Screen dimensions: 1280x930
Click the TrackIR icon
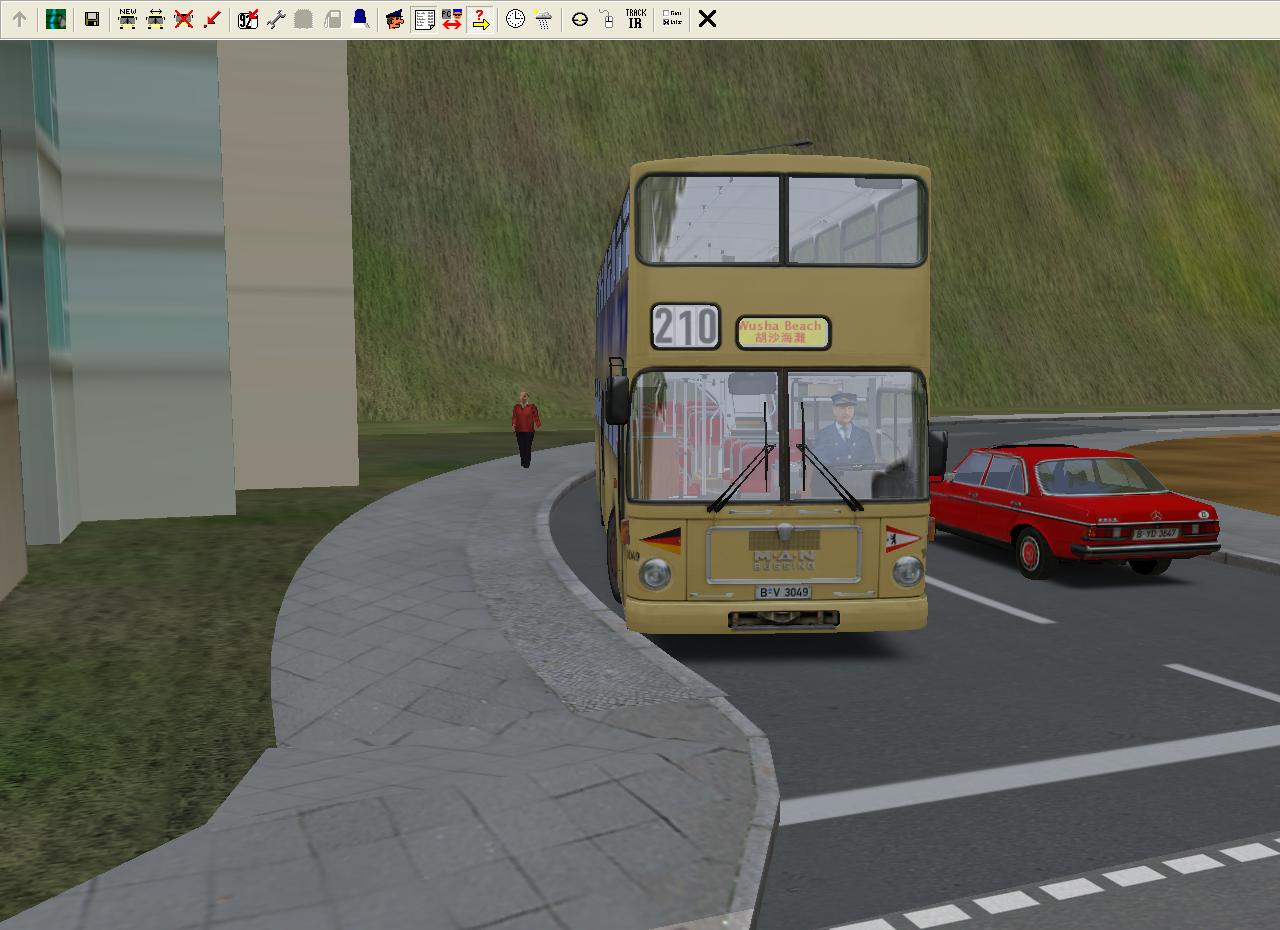[635, 19]
